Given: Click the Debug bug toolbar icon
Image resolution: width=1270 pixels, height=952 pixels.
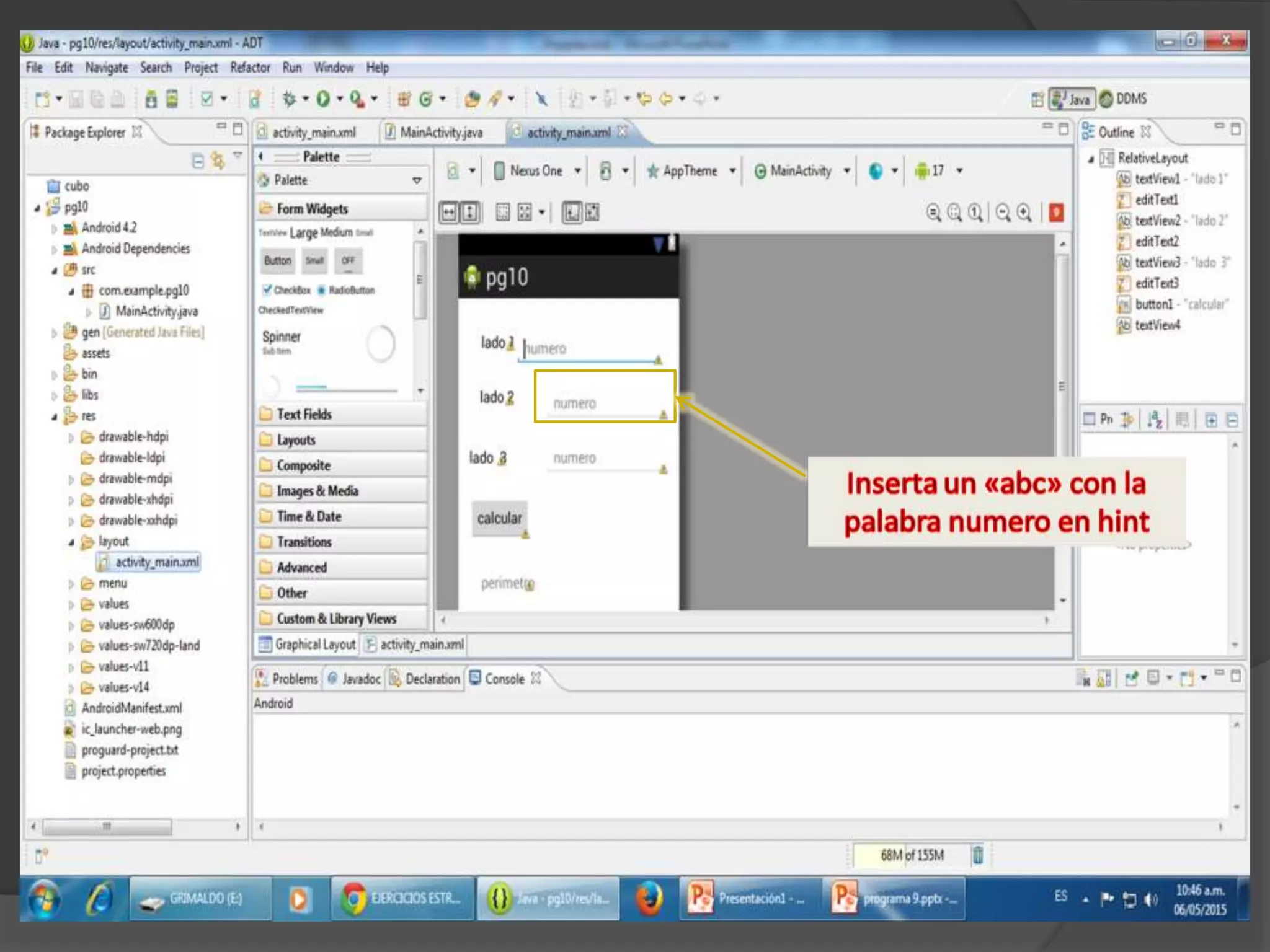Looking at the screenshot, I should coord(289,99).
